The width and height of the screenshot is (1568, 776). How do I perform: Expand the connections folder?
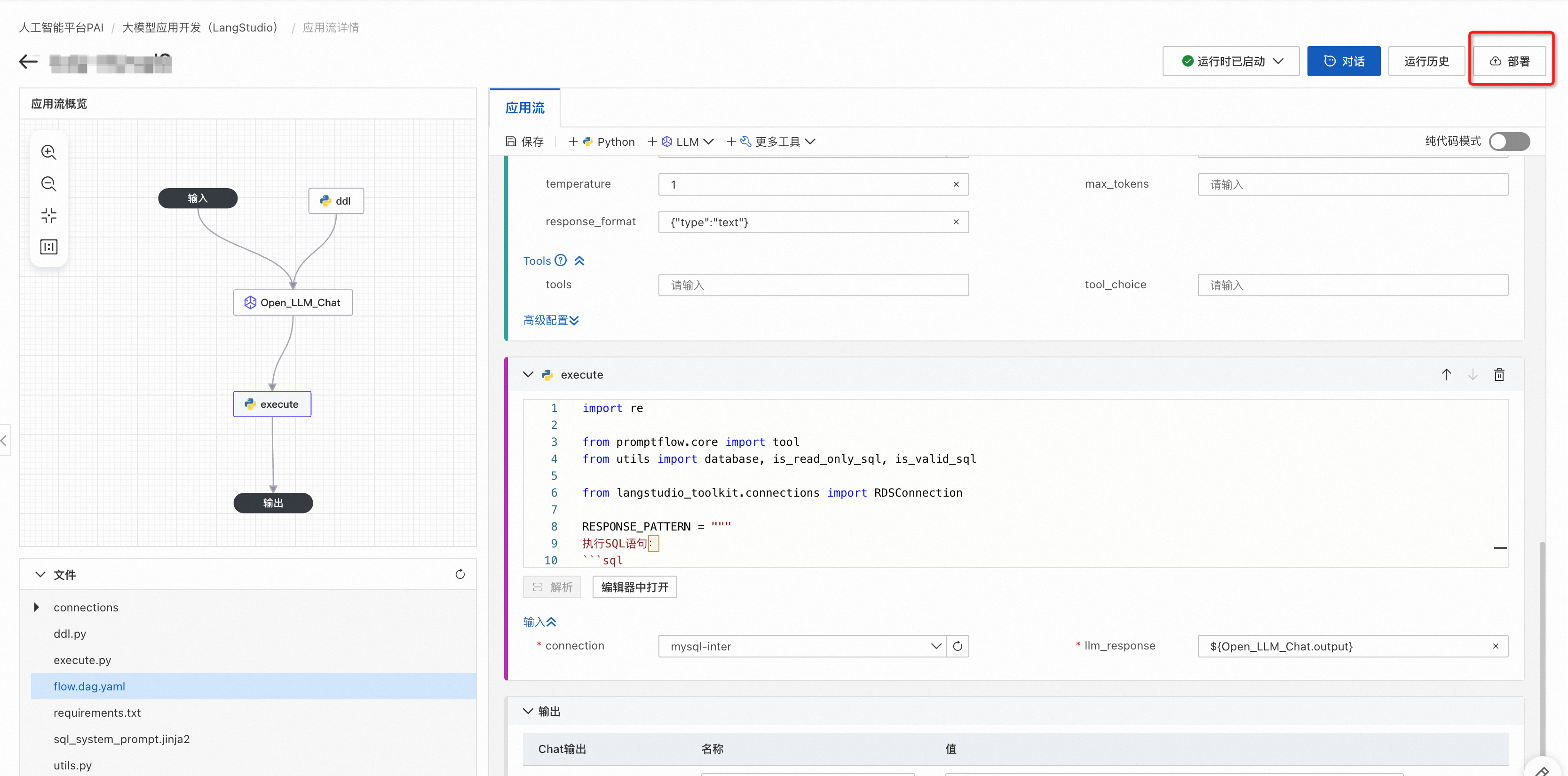(37, 607)
